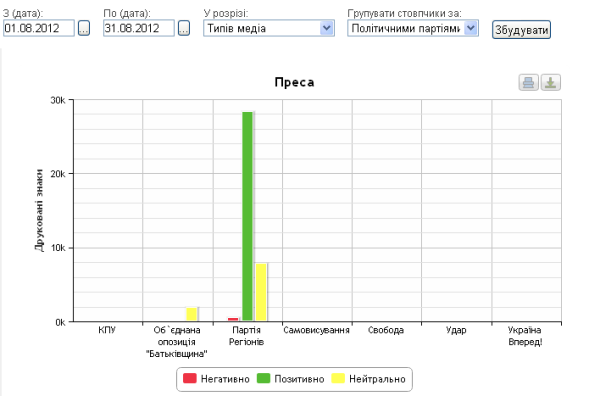Click the chart title Преса
600x396 pixels.
[x=294, y=82]
